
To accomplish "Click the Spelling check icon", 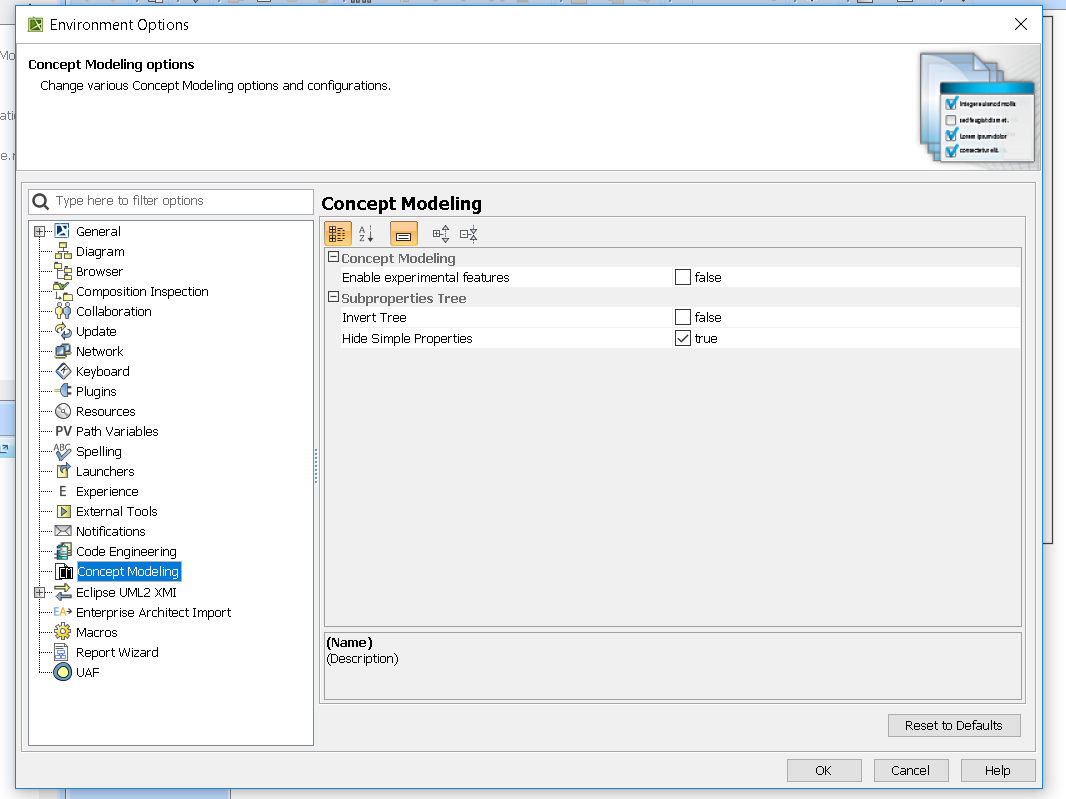I will tap(63, 451).
